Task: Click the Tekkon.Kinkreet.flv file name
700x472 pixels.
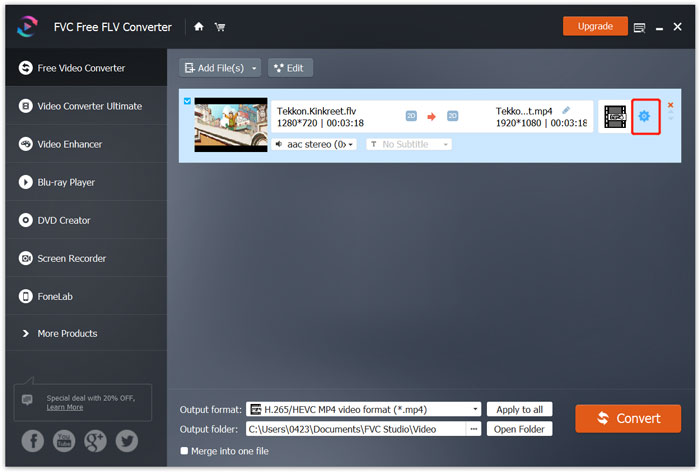Action: (x=317, y=111)
